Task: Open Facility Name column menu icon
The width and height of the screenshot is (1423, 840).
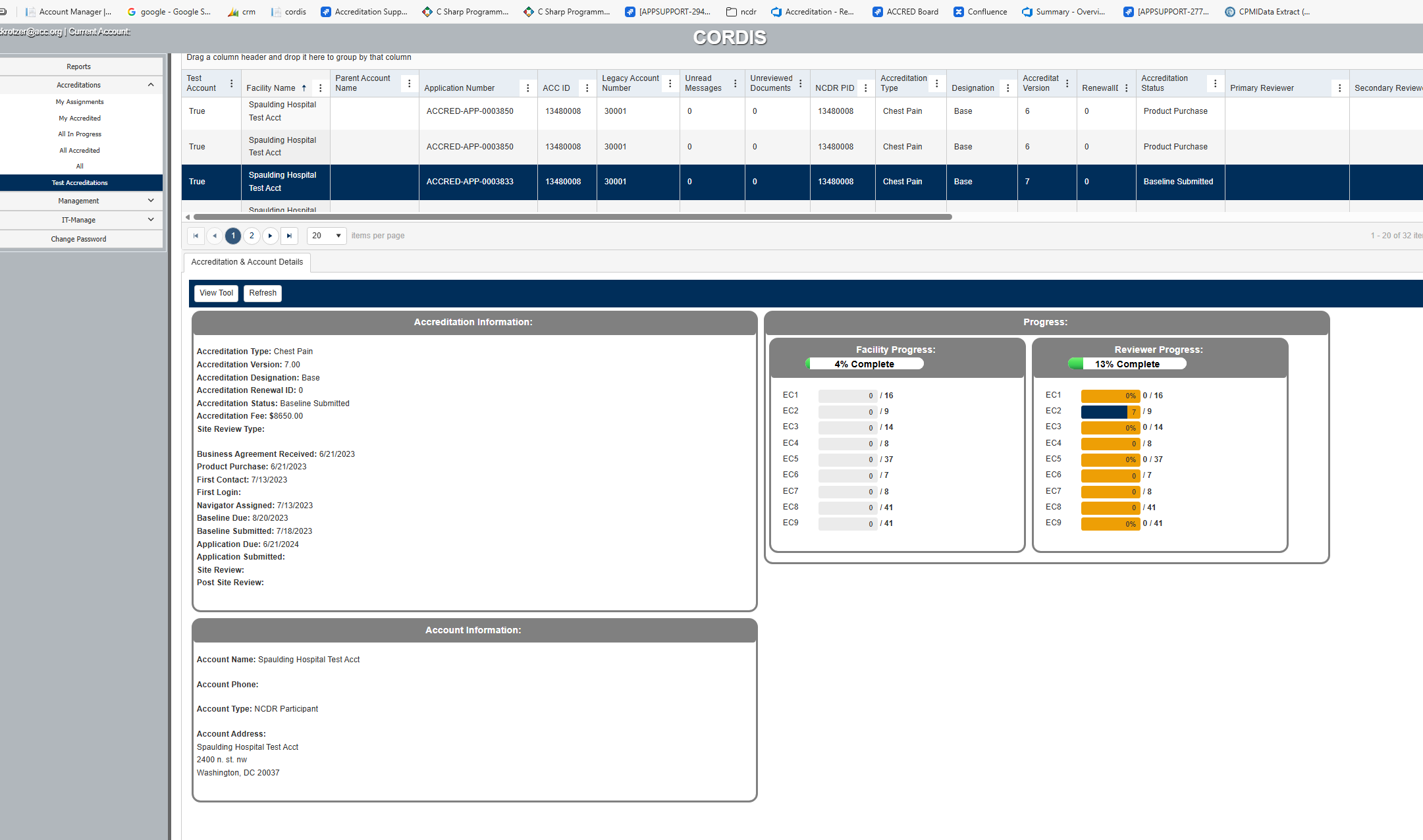Action: pos(321,88)
